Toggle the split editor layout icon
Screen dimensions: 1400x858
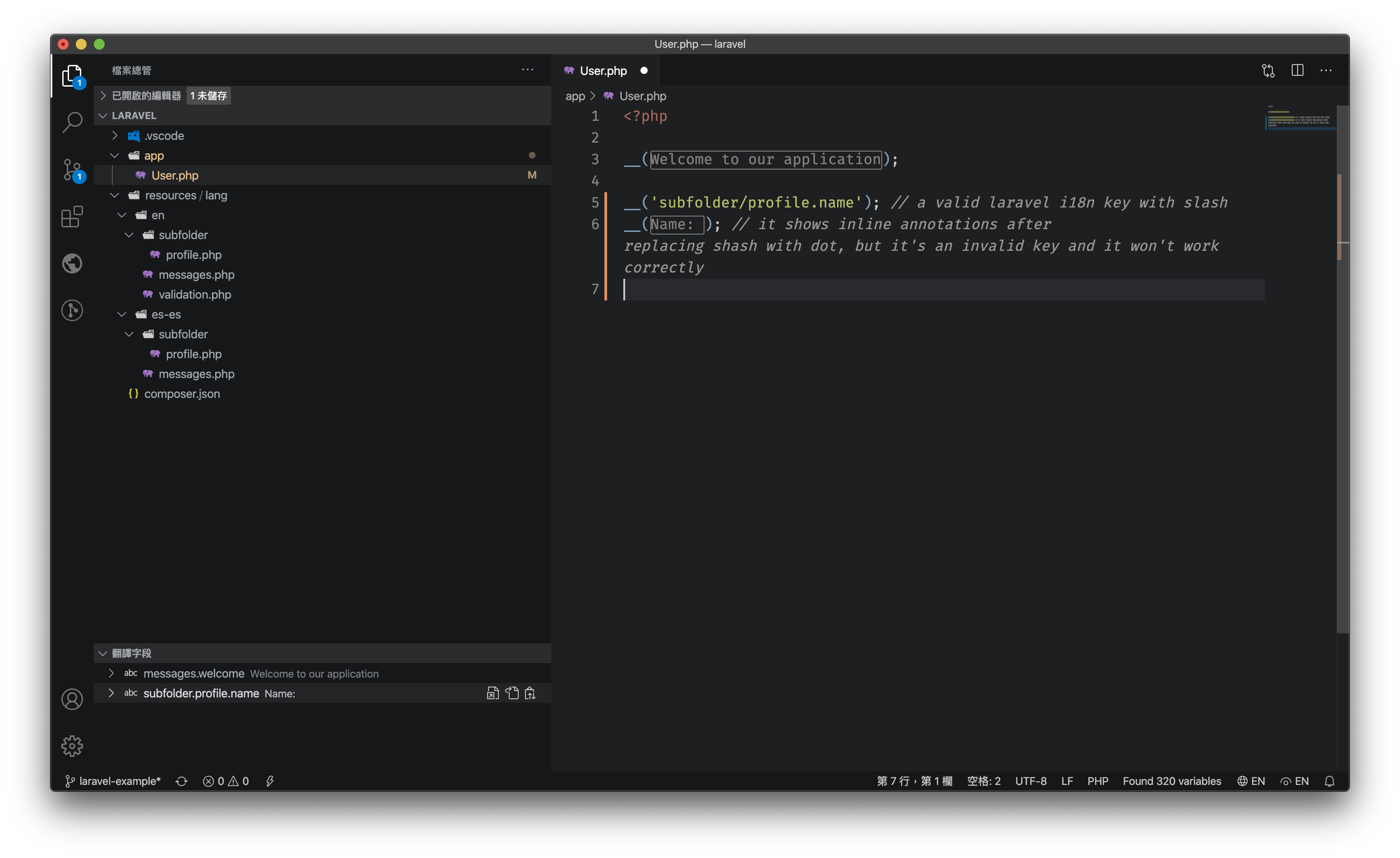1299,70
